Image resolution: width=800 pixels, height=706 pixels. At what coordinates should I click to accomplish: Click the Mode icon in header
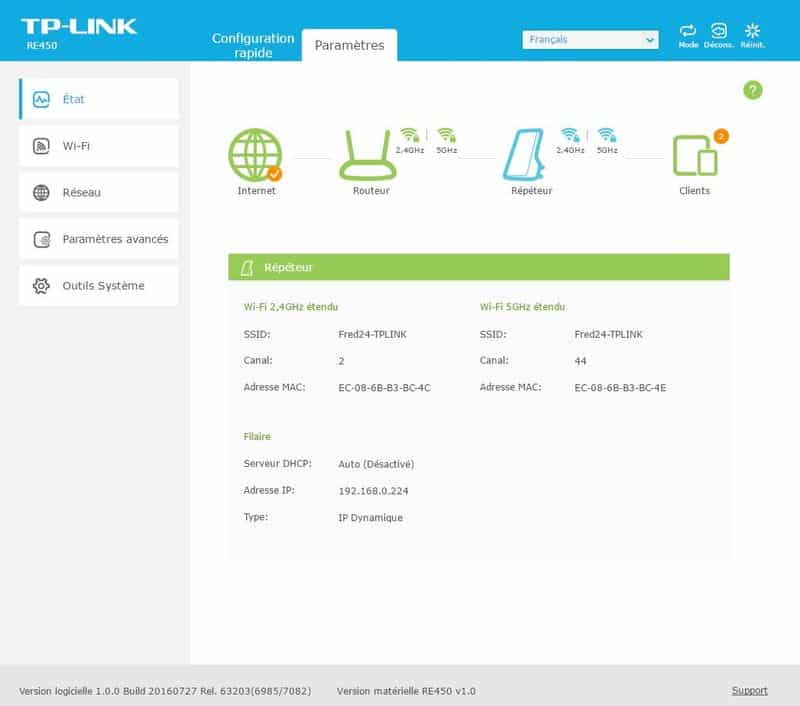tap(688, 32)
